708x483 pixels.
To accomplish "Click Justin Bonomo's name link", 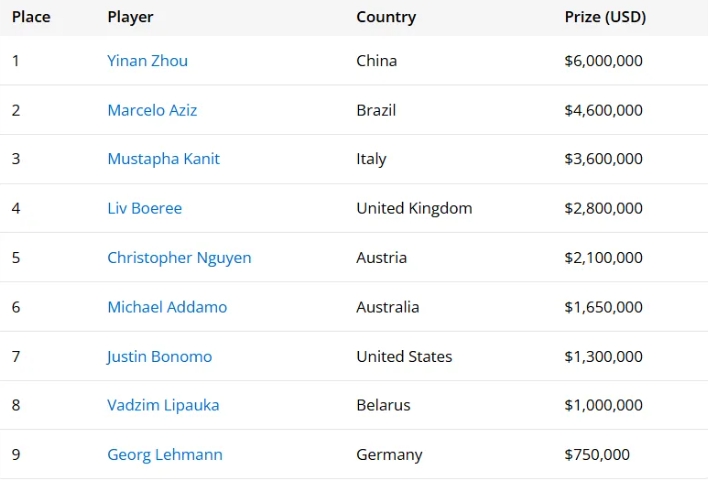I will click(x=159, y=357).
